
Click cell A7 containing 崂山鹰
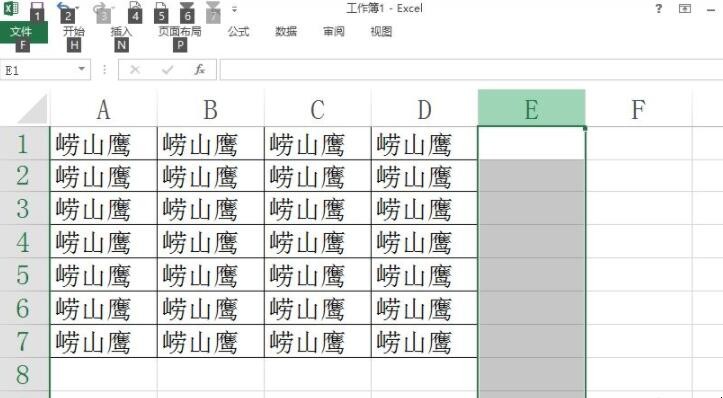click(104, 341)
